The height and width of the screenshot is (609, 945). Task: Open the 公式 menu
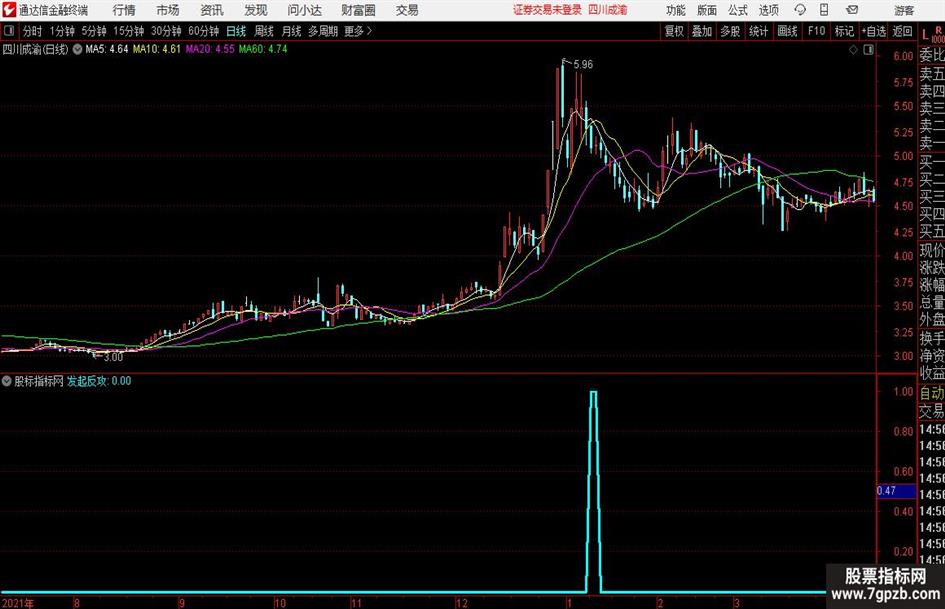738,10
